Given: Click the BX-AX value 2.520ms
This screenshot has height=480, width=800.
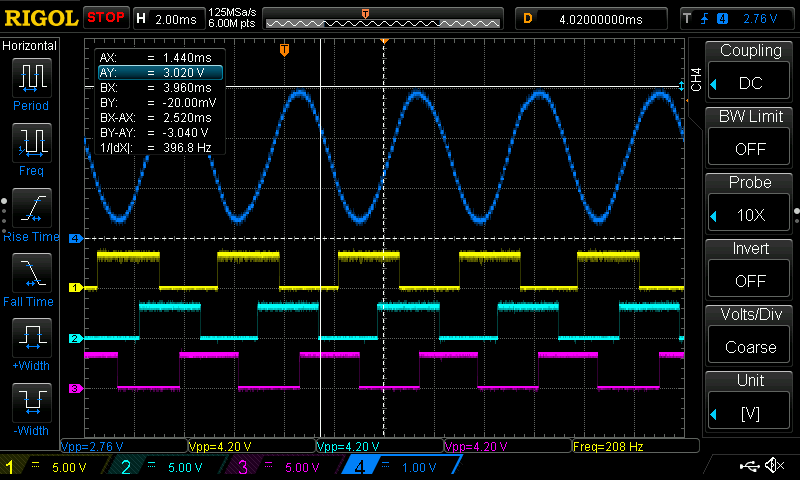Looking at the screenshot, I should pos(187,118).
